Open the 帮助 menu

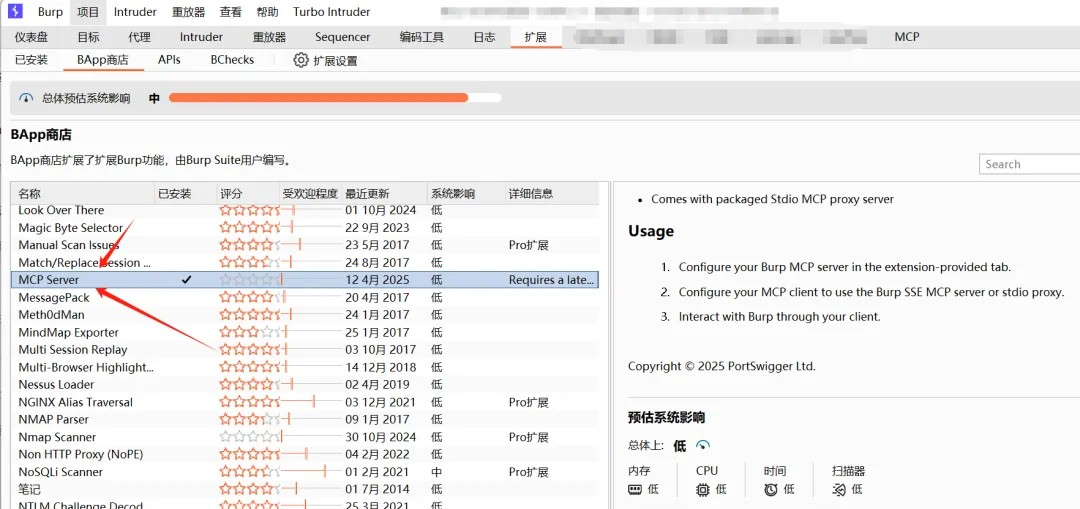(267, 12)
